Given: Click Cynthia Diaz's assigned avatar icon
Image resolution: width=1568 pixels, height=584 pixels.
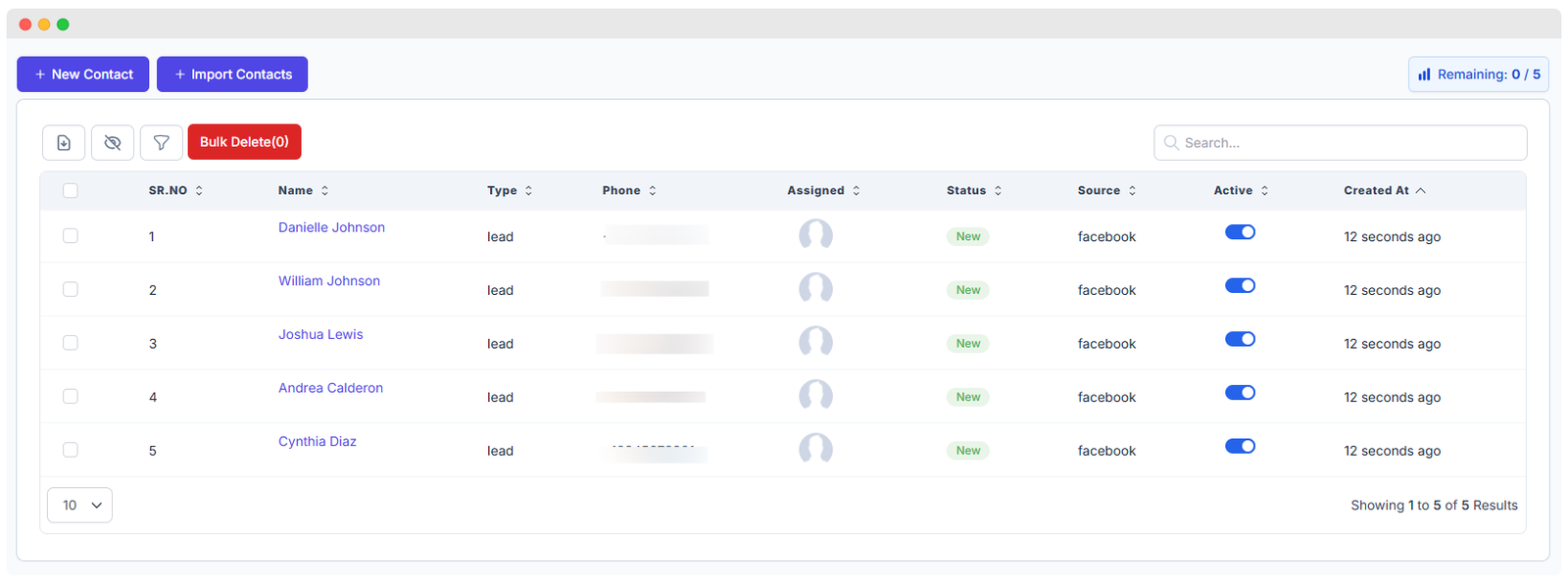Looking at the screenshot, I should coord(815,449).
